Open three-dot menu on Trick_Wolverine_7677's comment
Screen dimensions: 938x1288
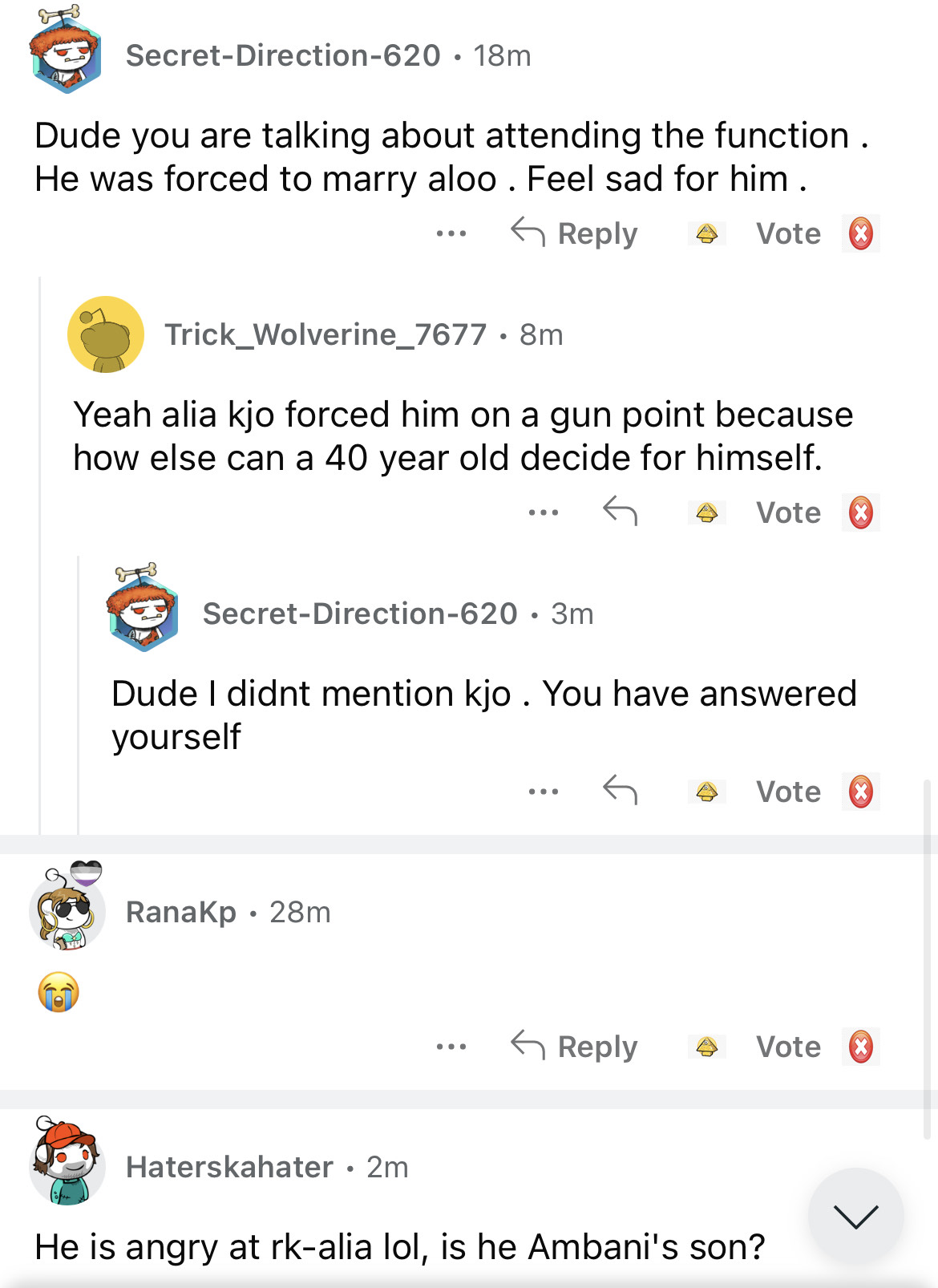pyautogui.click(x=543, y=512)
